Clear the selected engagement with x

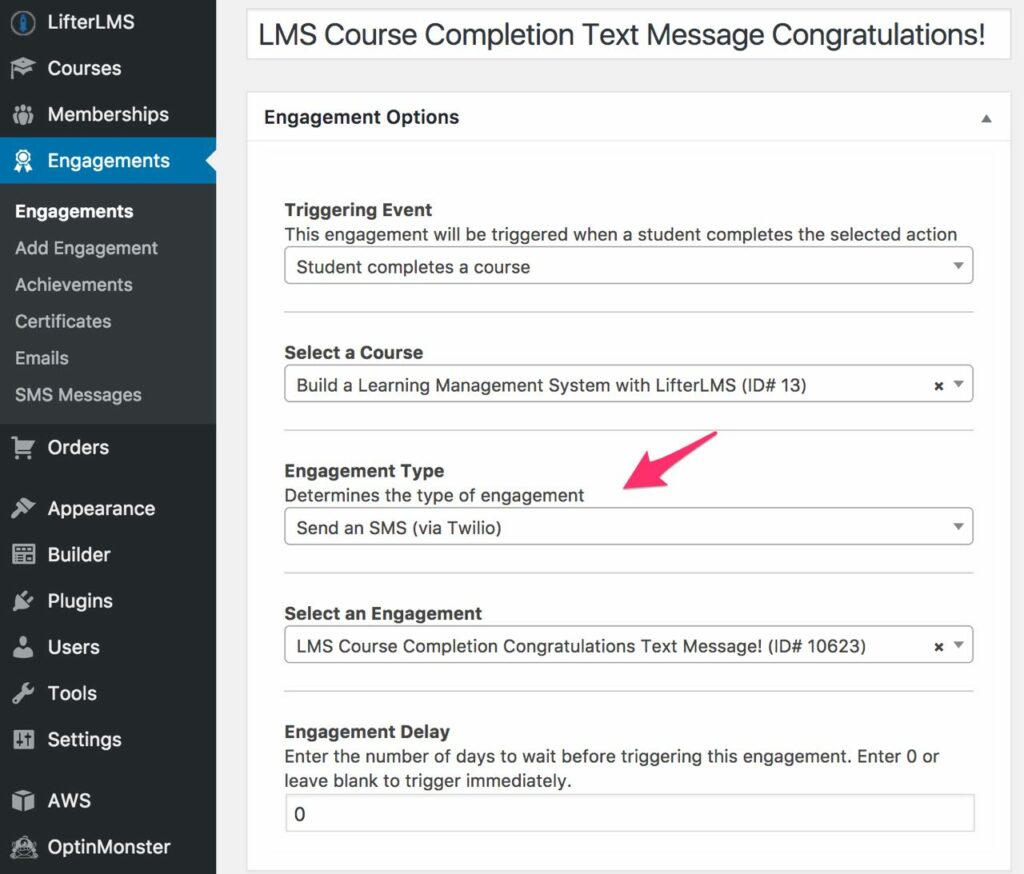938,647
